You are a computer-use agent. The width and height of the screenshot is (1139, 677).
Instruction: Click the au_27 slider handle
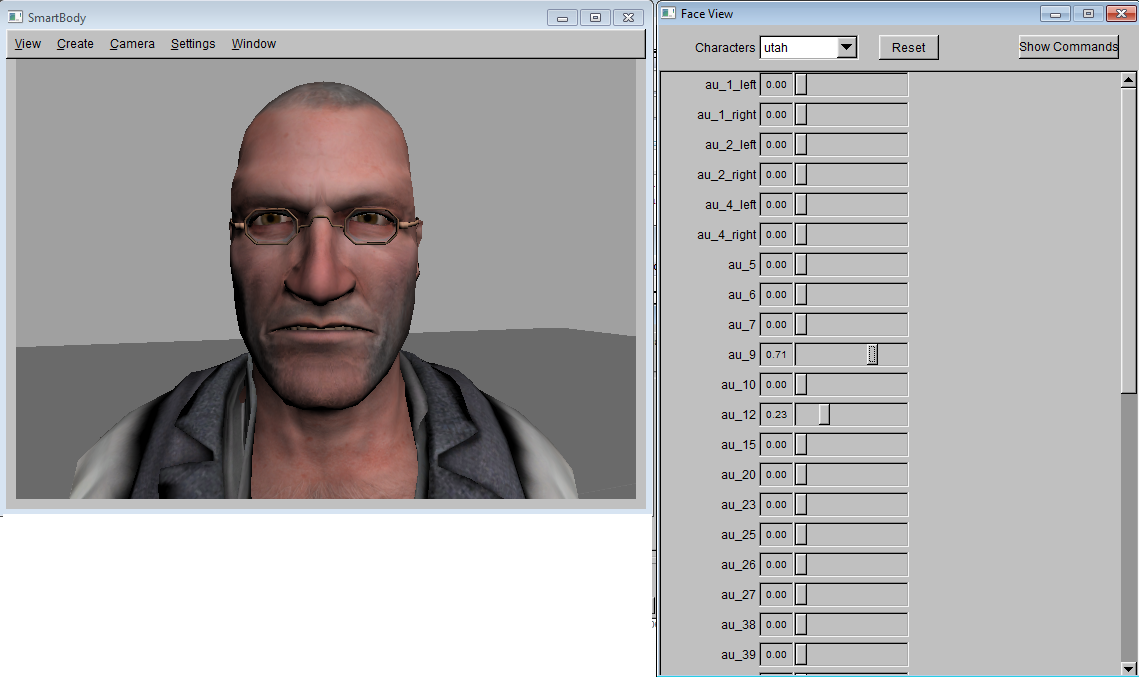point(801,594)
